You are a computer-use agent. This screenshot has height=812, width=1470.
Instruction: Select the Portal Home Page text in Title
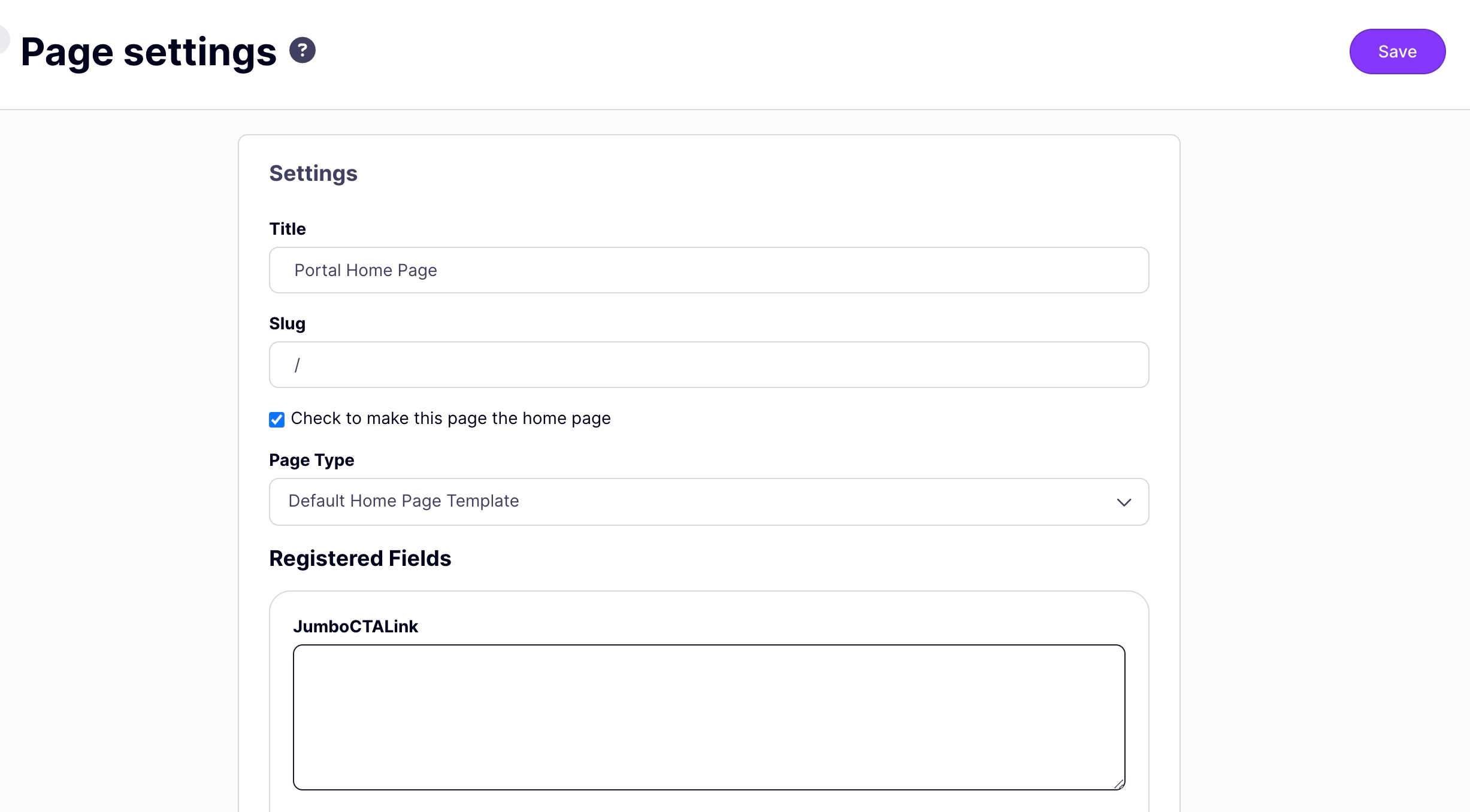click(365, 270)
